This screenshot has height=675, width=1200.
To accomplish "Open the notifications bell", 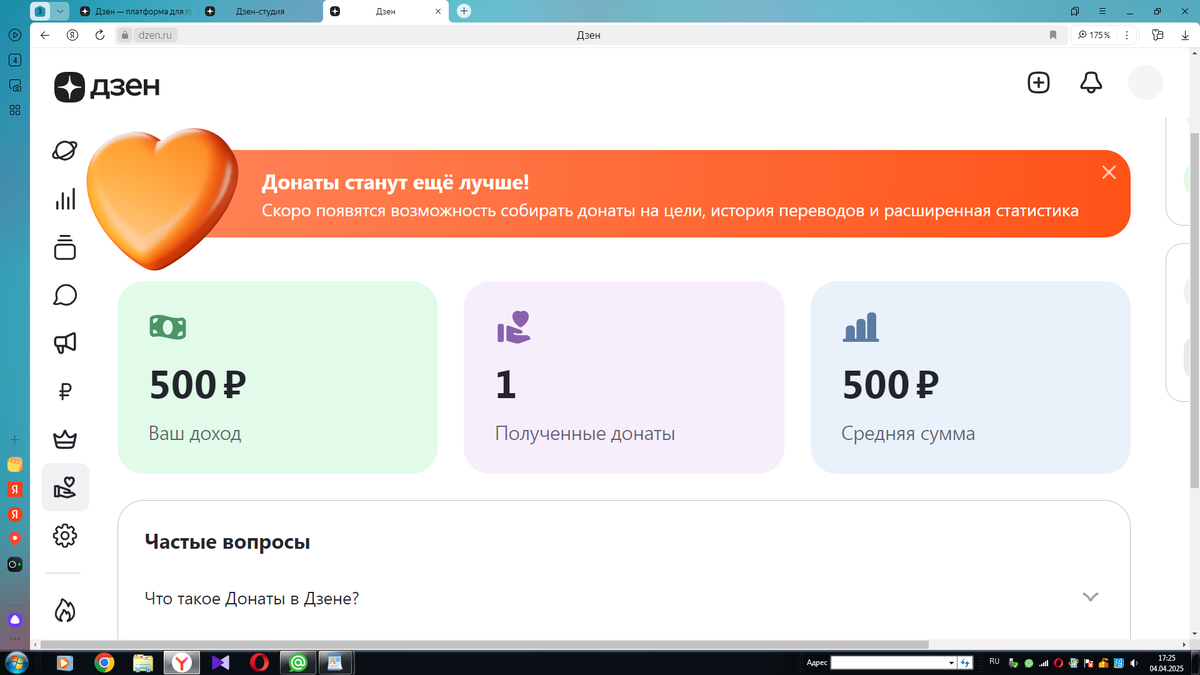I will tap(1091, 83).
